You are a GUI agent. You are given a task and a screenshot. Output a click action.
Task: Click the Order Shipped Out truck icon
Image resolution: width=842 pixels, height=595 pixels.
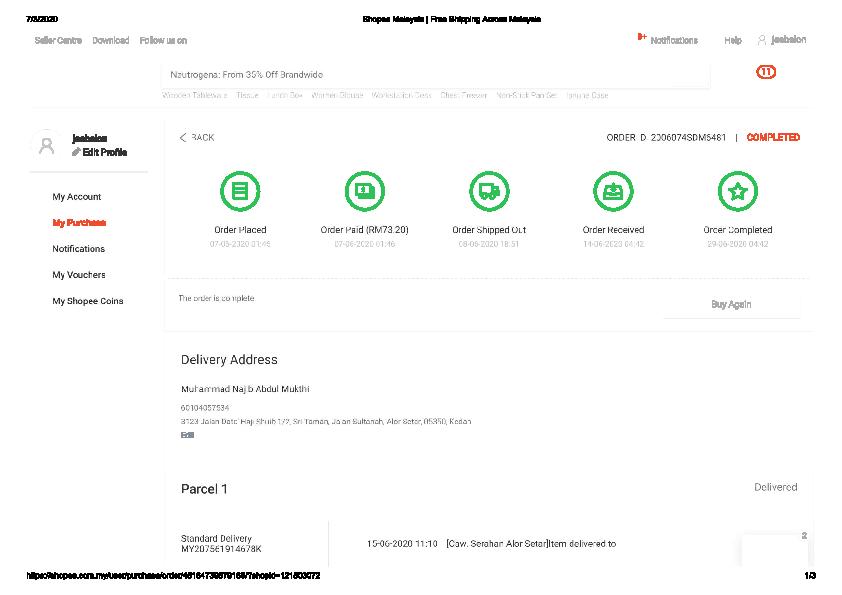489,191
